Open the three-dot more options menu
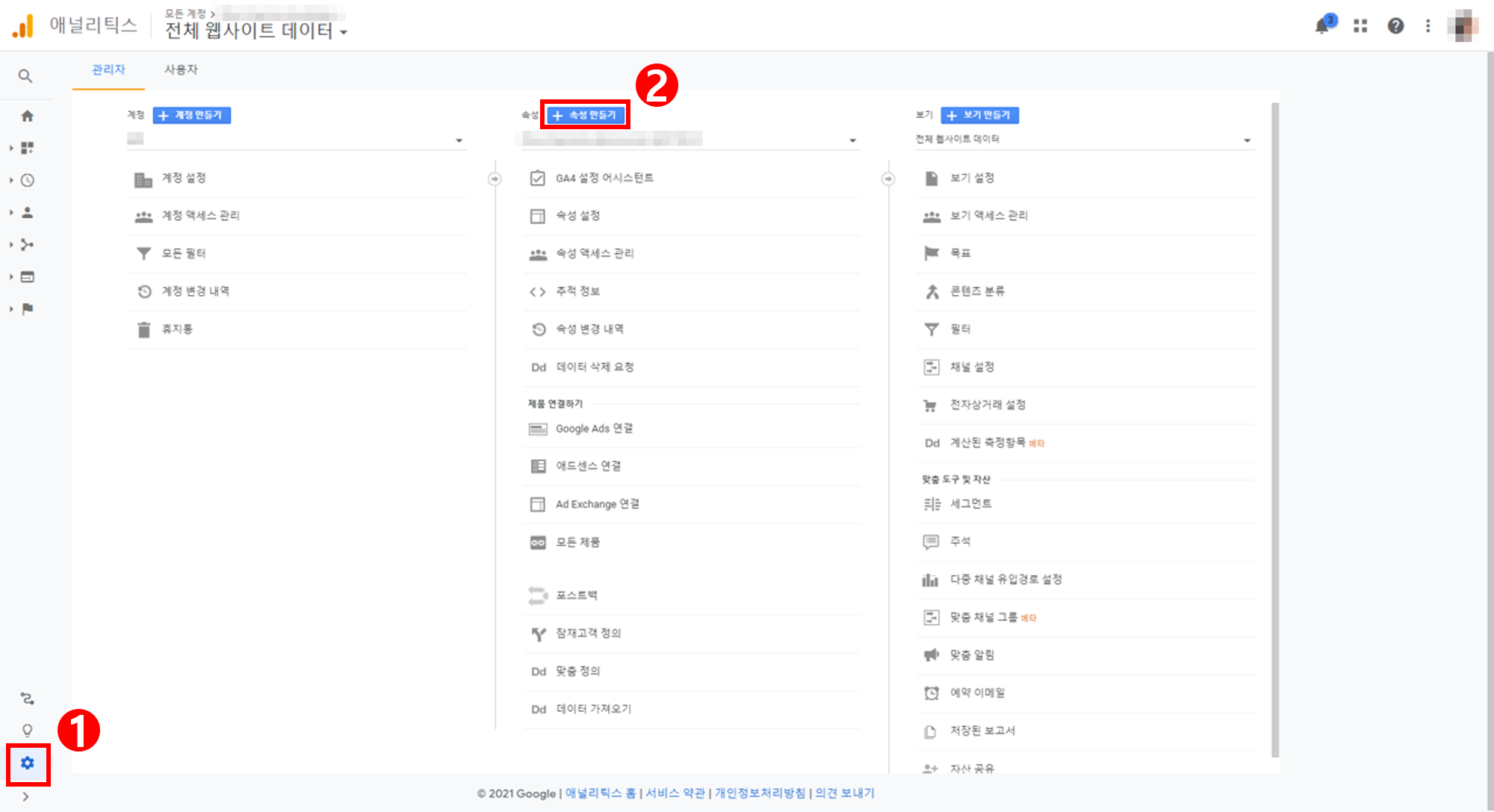1494x812 pixels. click(x=1428, y=26)
